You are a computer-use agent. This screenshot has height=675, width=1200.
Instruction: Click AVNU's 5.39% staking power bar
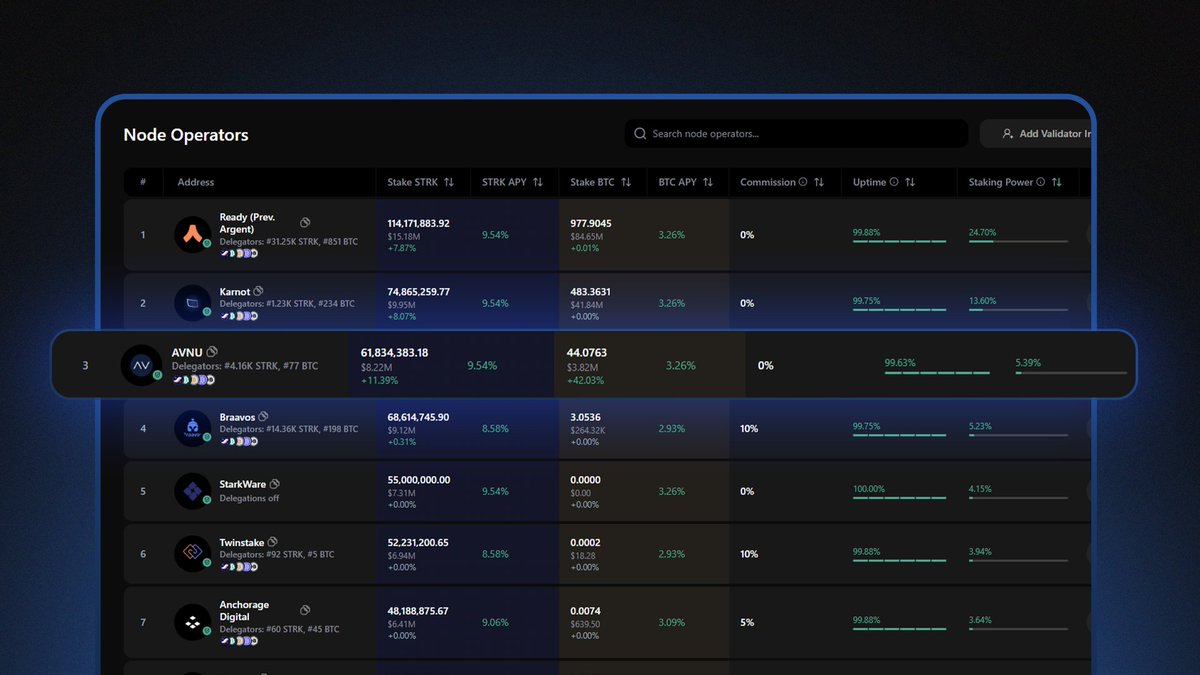(x=1071, y=373)
